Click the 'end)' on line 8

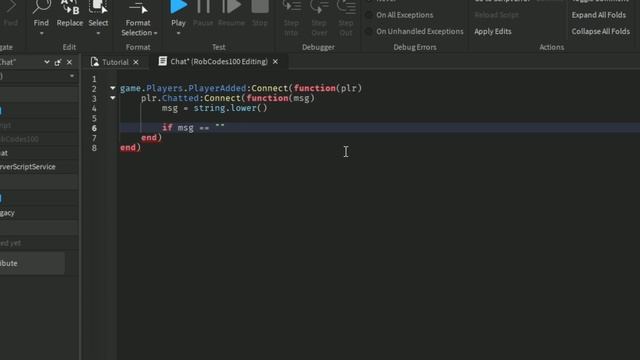tap(131, 148)
